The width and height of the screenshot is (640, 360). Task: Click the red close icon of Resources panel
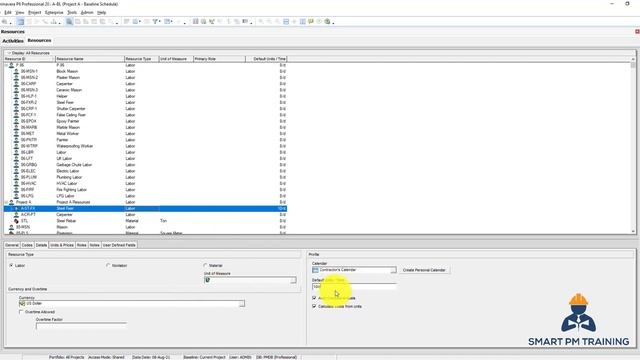coord(637,31)
